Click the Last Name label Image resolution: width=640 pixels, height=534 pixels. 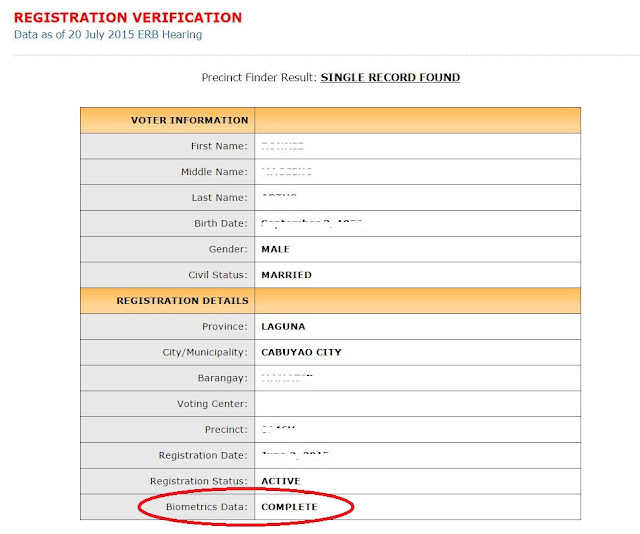[x=220, y=198]
